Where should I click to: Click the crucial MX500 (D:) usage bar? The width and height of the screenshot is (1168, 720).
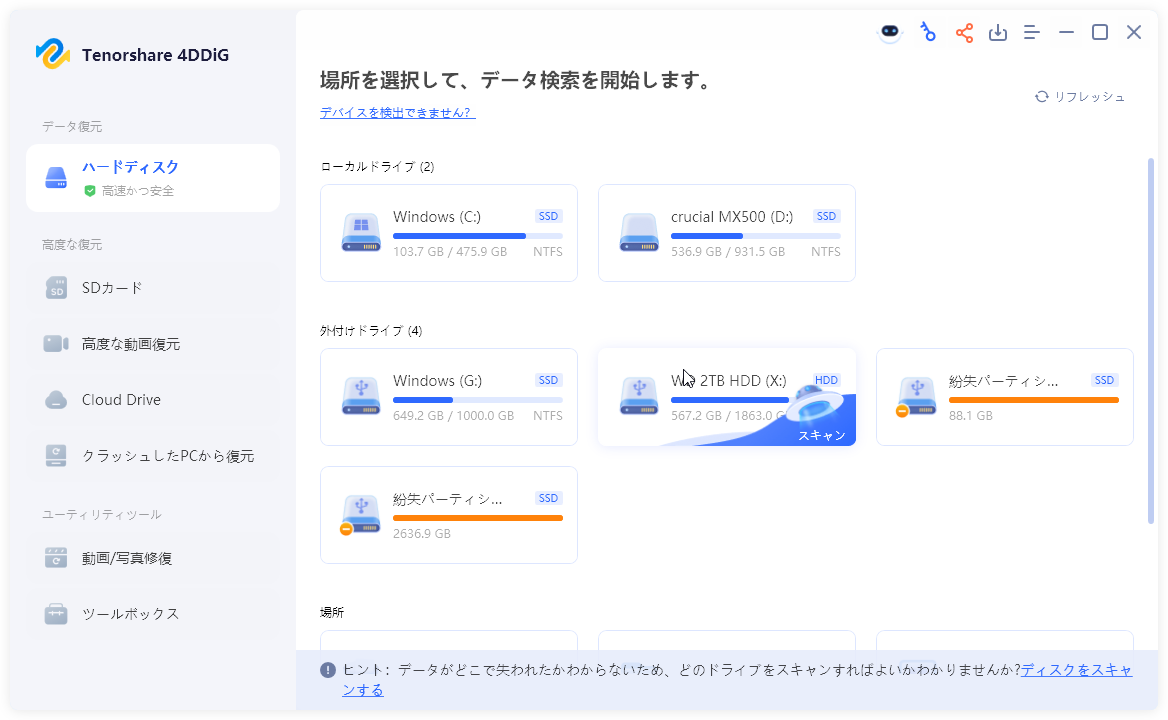[x=755, y=236]
